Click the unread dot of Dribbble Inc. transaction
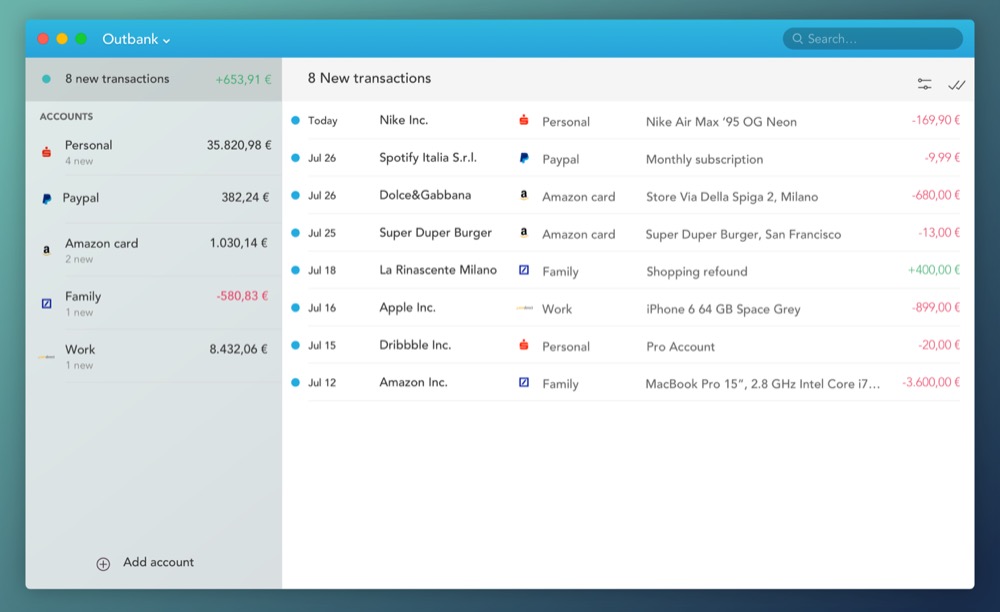The height and width of the screenshot is (612, 1000). pyautogui.click(x=295, y=345)
